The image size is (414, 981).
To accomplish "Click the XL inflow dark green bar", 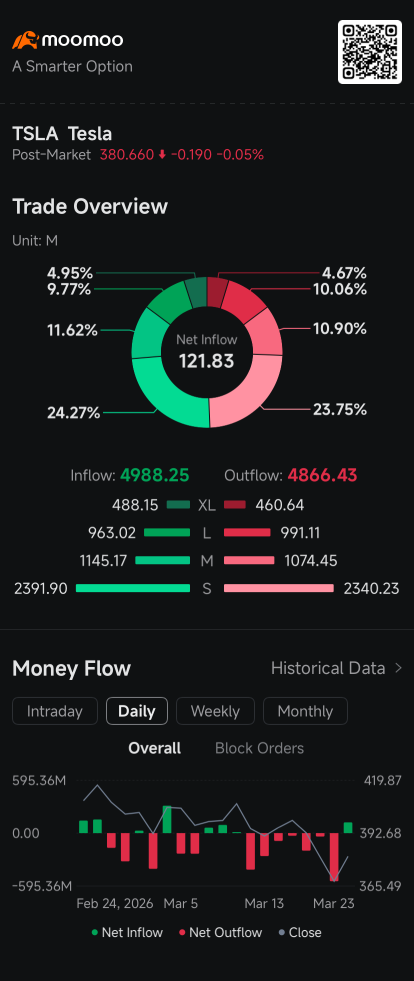I will tap(178, 505).
